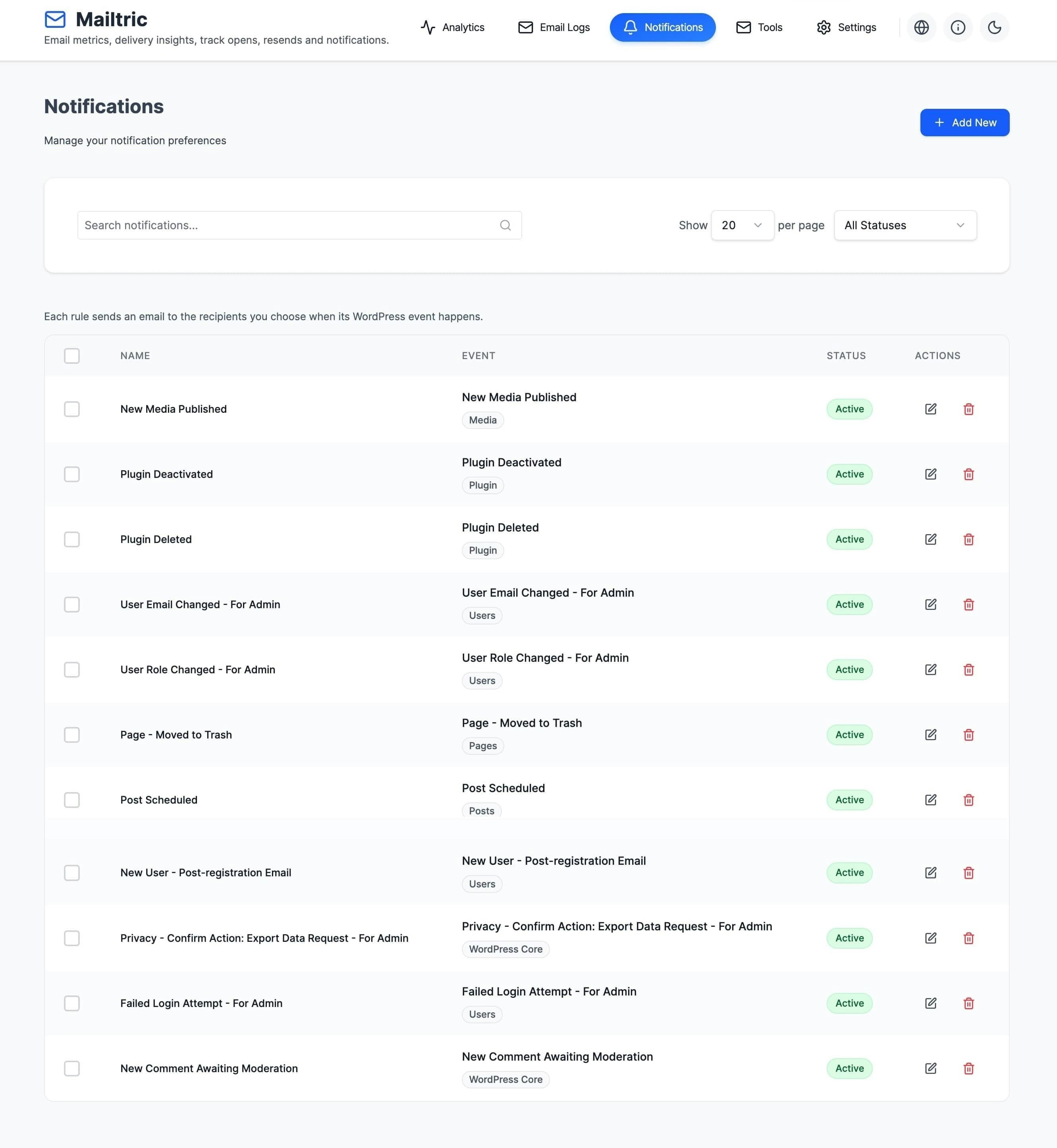Click the Mailtric logo title
The width and height of the screenshot is (1057, 1148).
pos(111,19)
